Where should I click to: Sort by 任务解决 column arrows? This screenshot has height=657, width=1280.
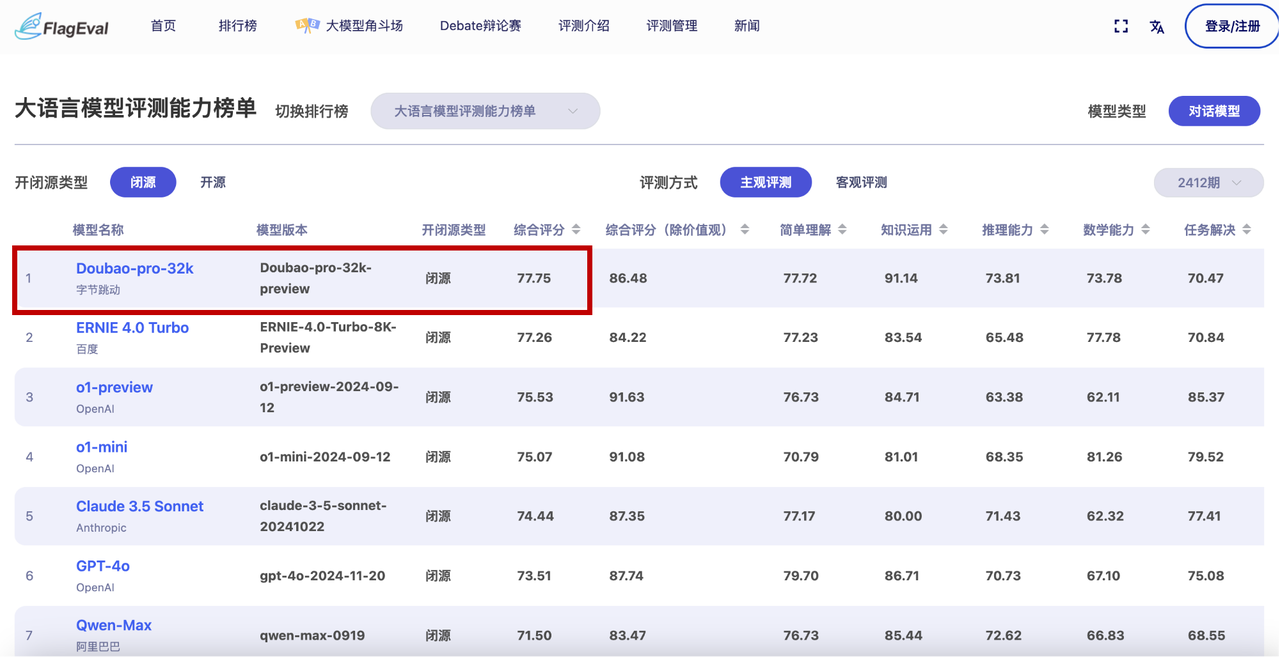(1246, 230)
